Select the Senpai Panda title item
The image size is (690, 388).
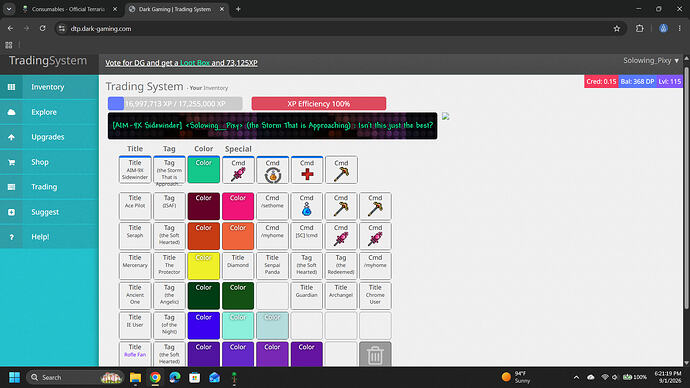tap(272, 266)
